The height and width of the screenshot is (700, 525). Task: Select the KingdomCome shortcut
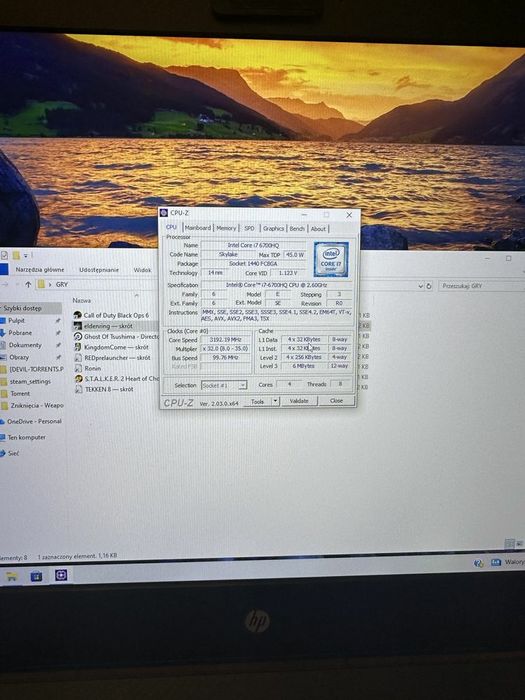pyautogui.click(x=111, y=347)
